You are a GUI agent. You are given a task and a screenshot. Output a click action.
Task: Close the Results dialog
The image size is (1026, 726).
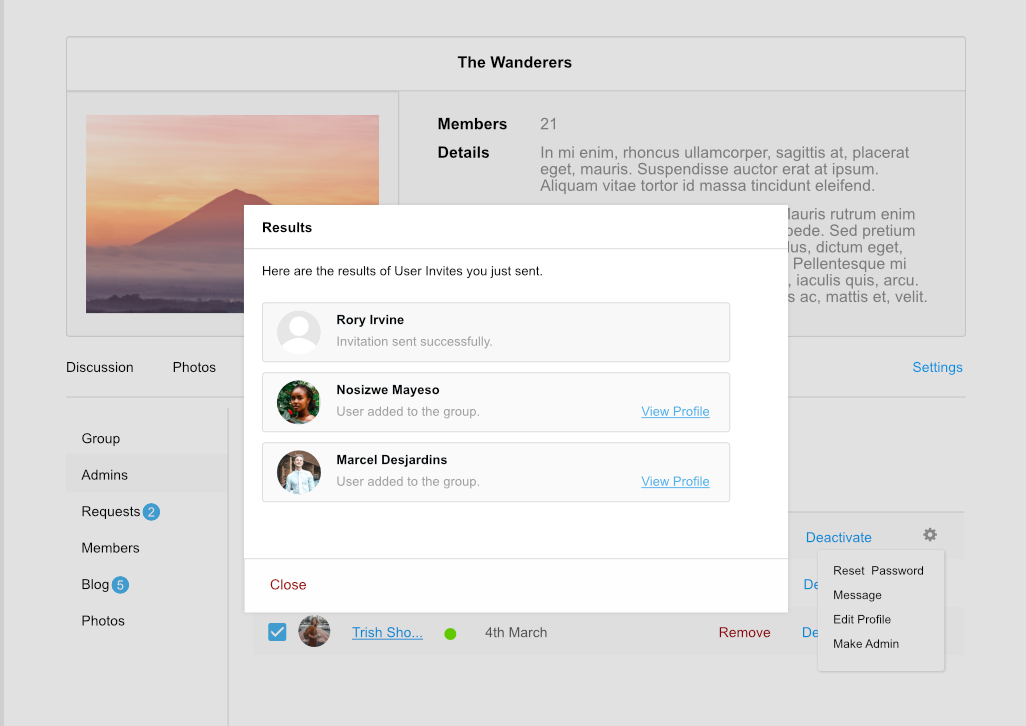(288, 585)
